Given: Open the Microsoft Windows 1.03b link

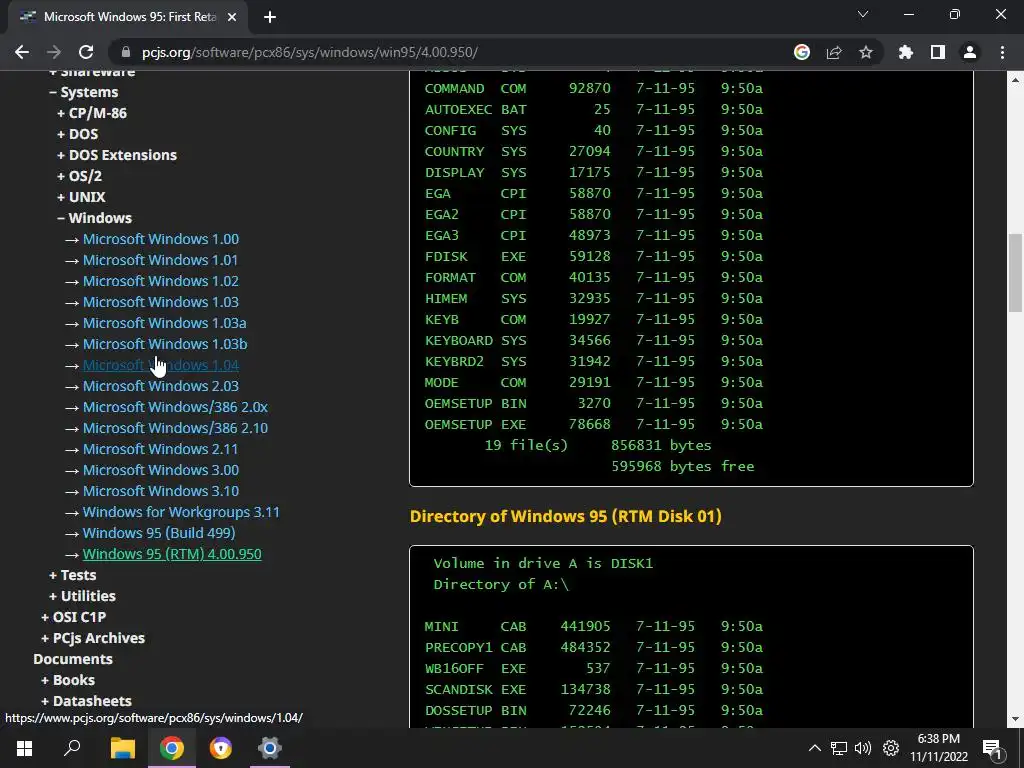Looking at the screenshot, I should [x=165, y=344].
